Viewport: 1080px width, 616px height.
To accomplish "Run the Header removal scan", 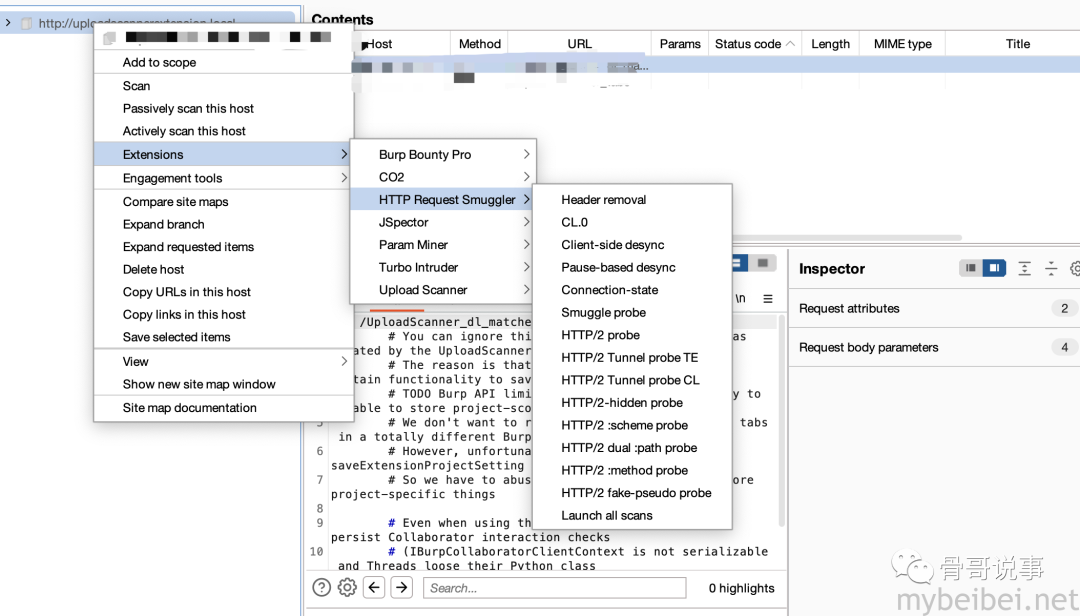I will click(x=632, y=200).
